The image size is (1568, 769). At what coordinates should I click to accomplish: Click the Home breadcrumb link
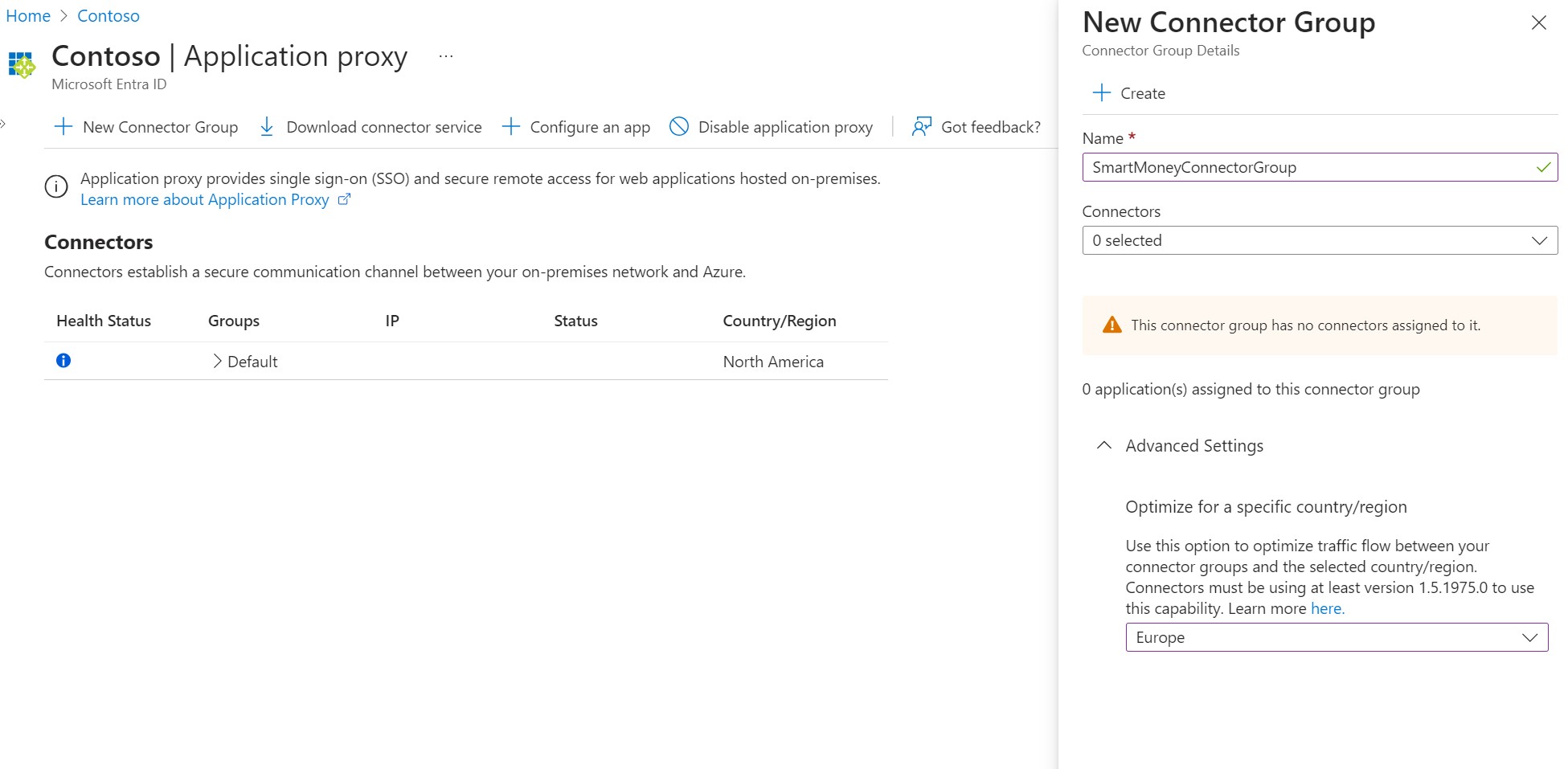pos(28,16)
